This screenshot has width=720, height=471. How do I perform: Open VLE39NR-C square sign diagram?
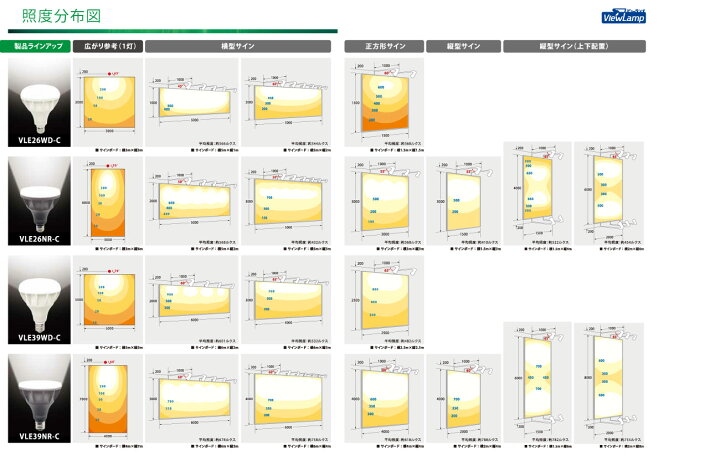[x=384, y=398]
